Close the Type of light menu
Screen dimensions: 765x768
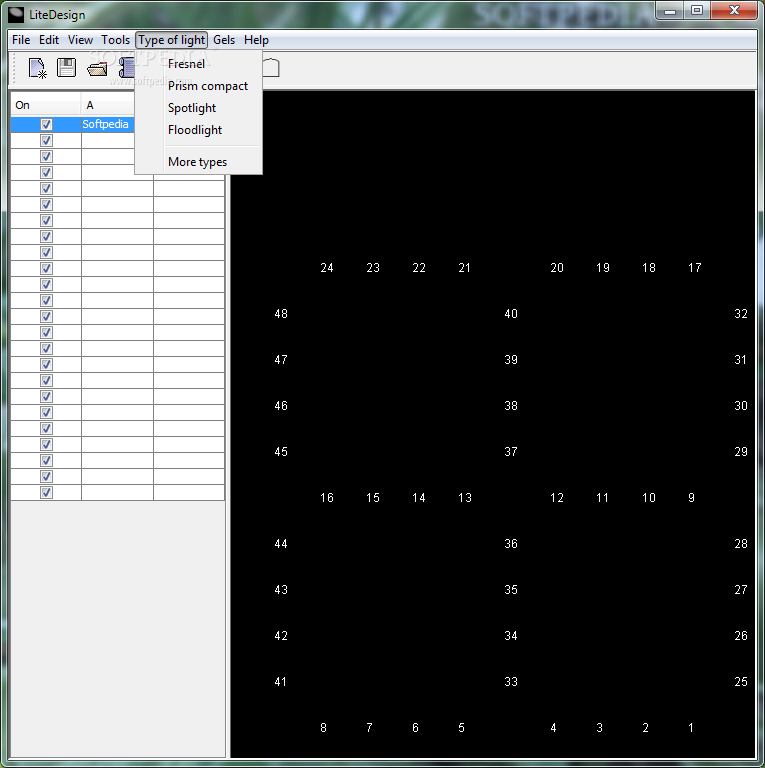point(171,40)
